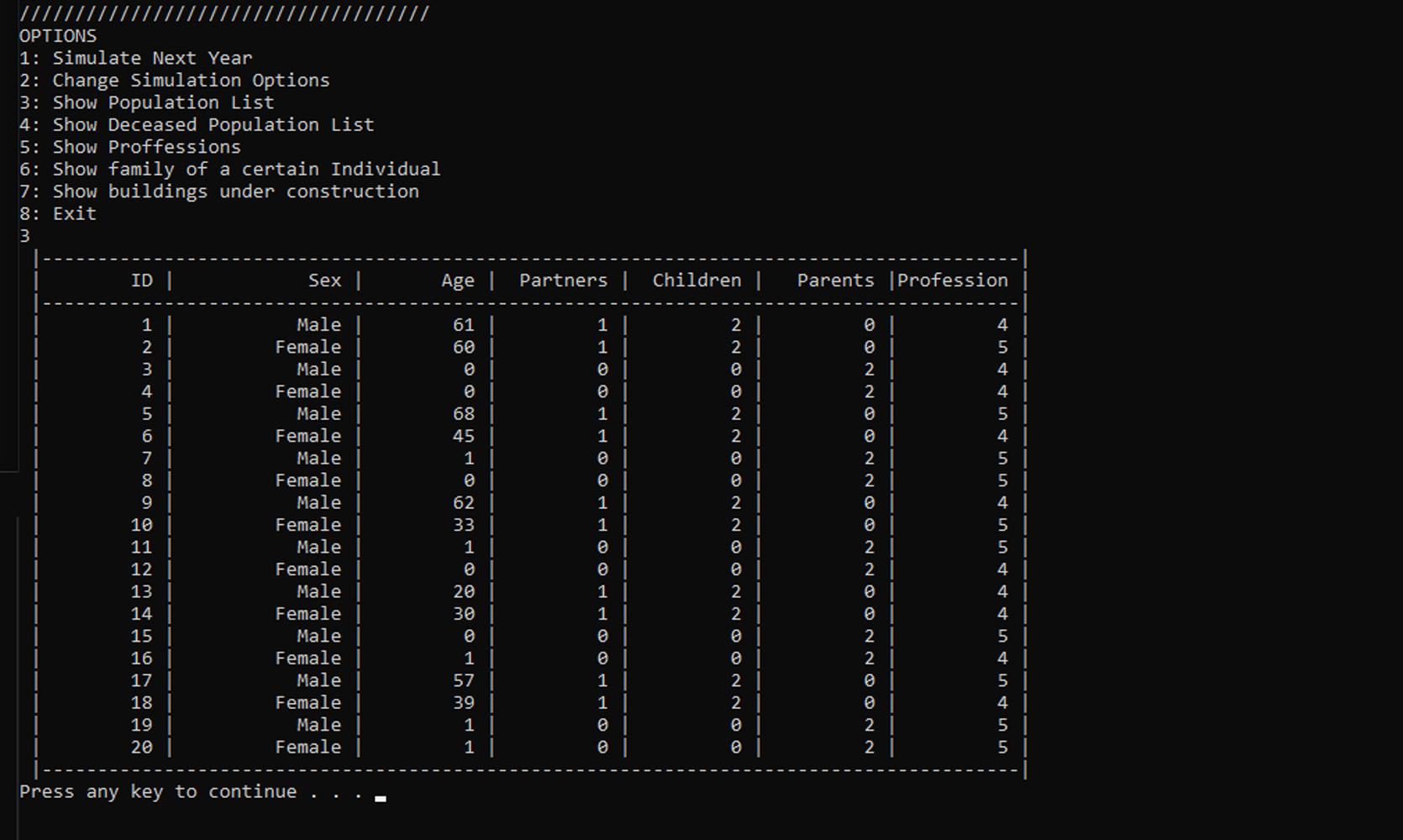Click 'Show buildings under construction' option
The width and height of the screenshot is (1403, 840).
[218, 192]
